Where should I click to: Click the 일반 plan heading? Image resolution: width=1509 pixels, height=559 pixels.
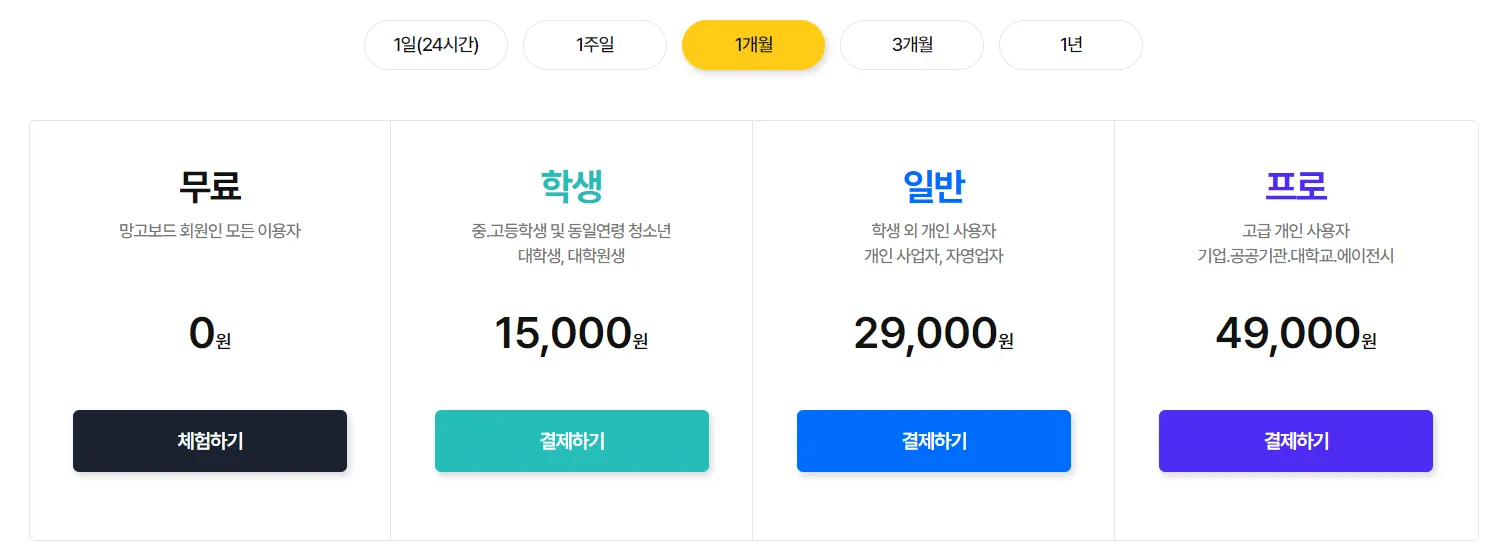pyautogui.click(x=934, y=186)
